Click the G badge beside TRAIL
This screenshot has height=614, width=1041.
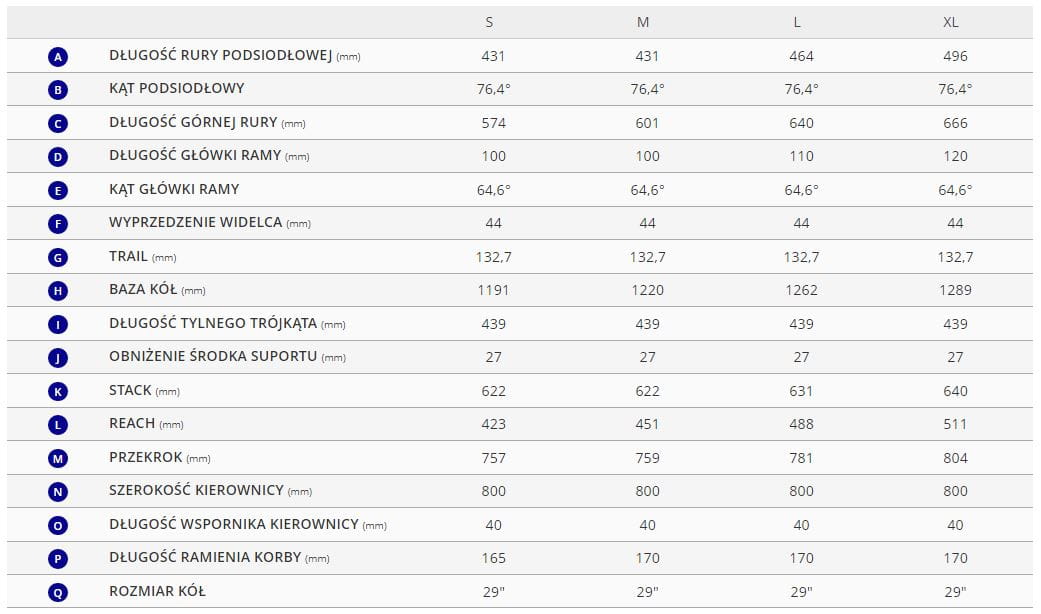pyautogui.click(x=58, y=258)
